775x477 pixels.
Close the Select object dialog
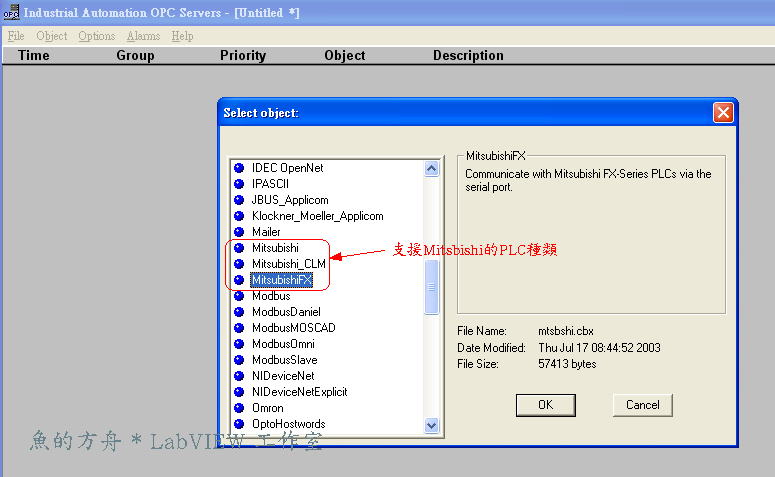(x=723, y=113)
